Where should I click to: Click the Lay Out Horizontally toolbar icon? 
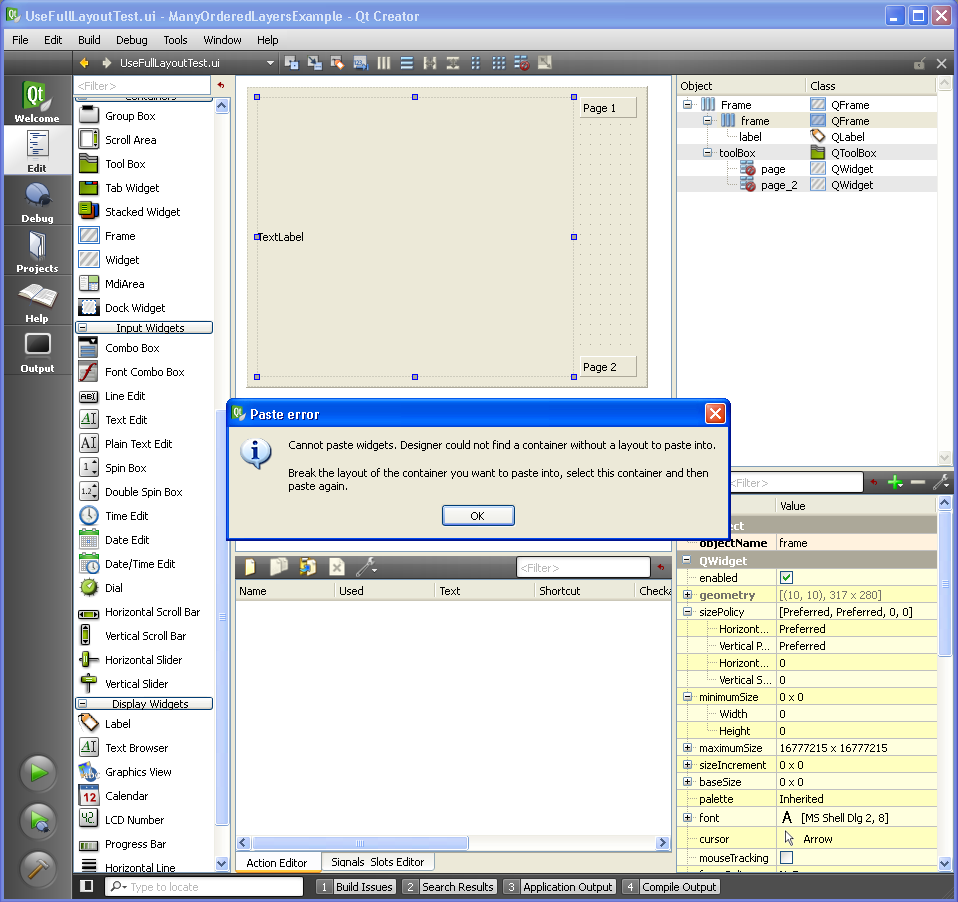click(384, 63)
